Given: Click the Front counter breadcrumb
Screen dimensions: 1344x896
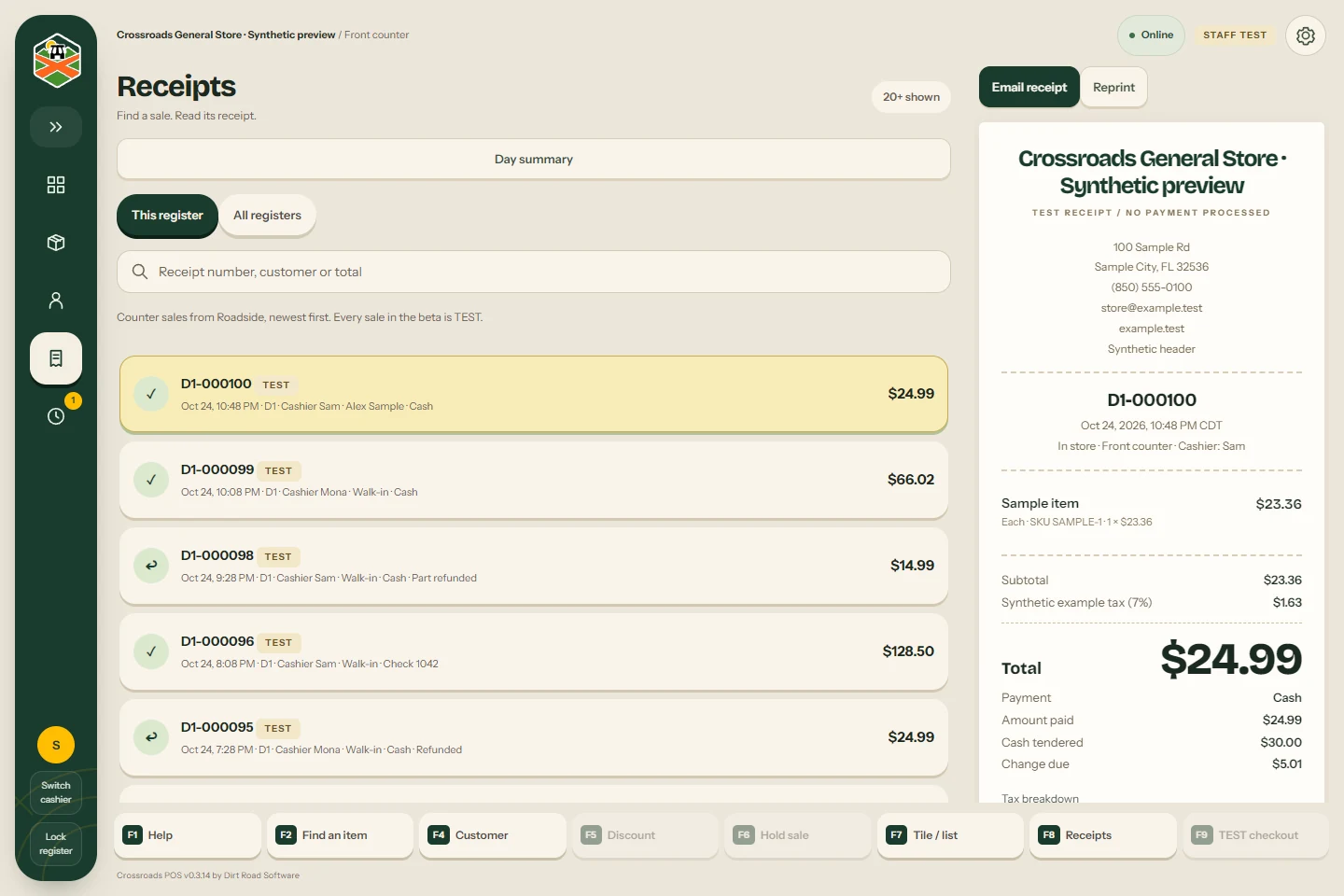Looking at the screenshot, I should tap(376, 35).
